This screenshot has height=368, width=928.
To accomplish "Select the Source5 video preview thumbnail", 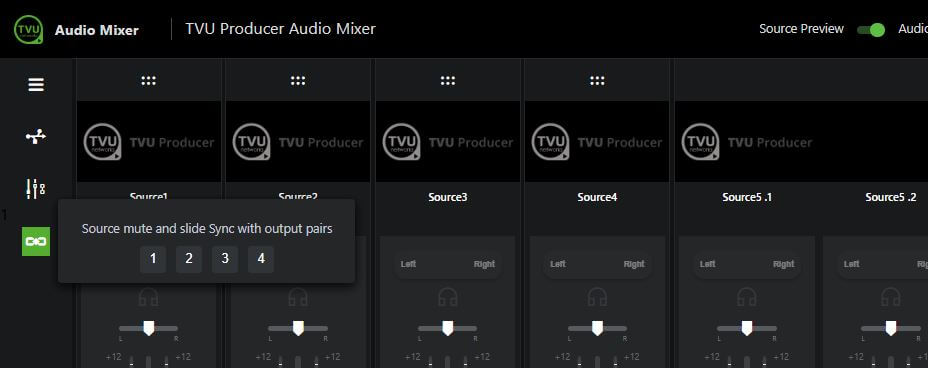I will (801, 141).
